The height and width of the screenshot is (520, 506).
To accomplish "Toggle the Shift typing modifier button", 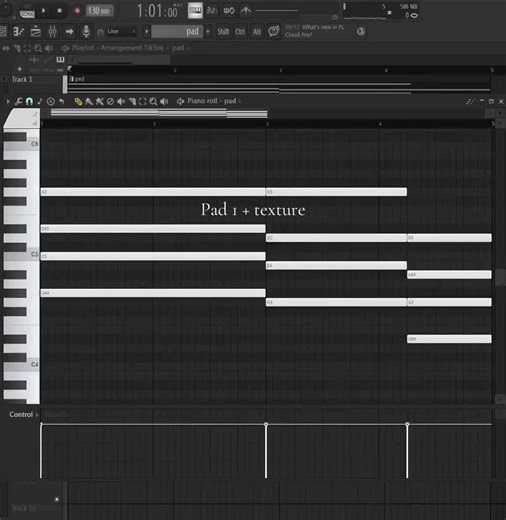I will 223,31.
